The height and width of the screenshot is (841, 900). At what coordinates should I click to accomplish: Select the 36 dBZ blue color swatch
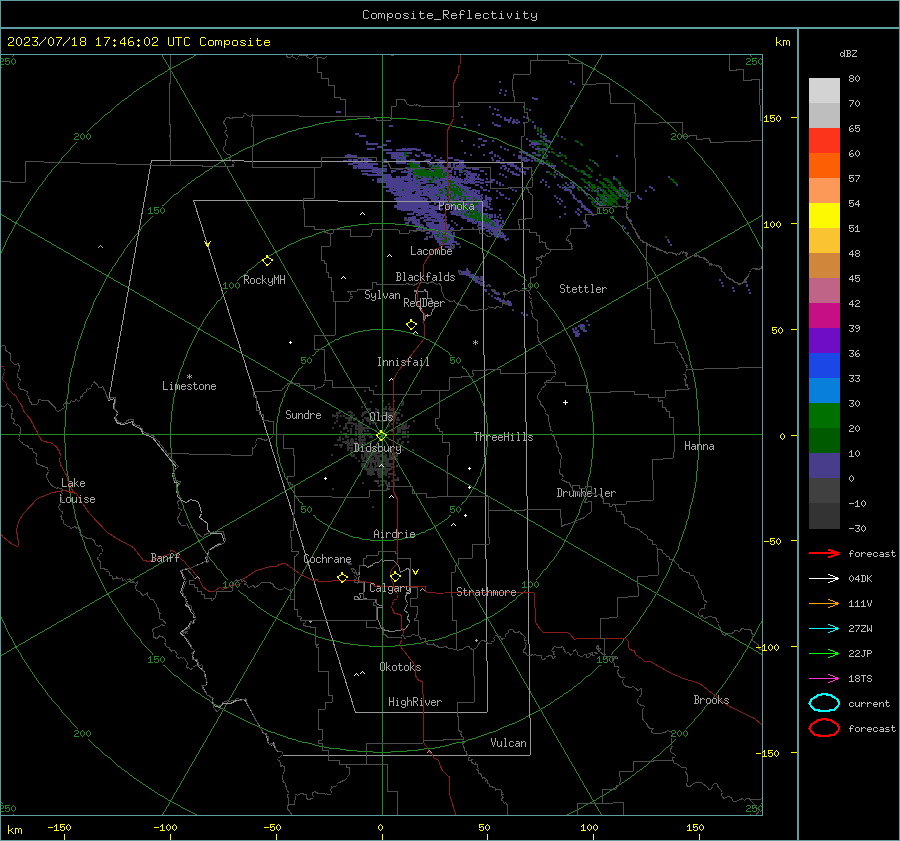pos(824,365)
